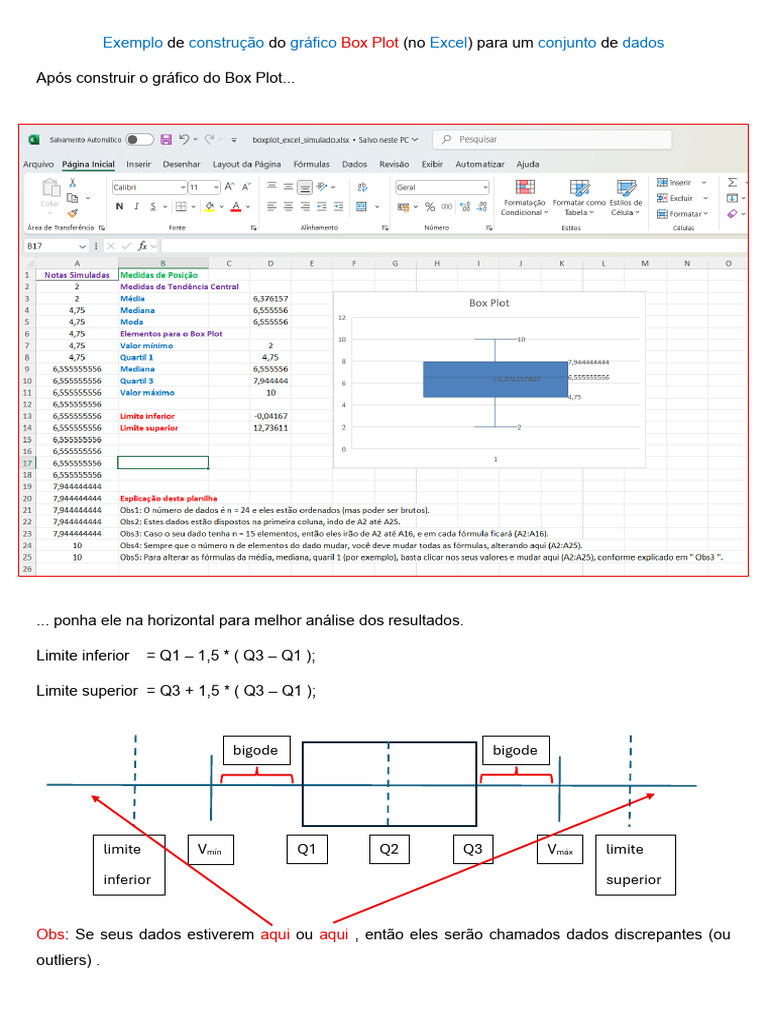Screen dimensions: 768x1024
Task: Click the AutoSum sigma icon
Action: click(732, 183)
